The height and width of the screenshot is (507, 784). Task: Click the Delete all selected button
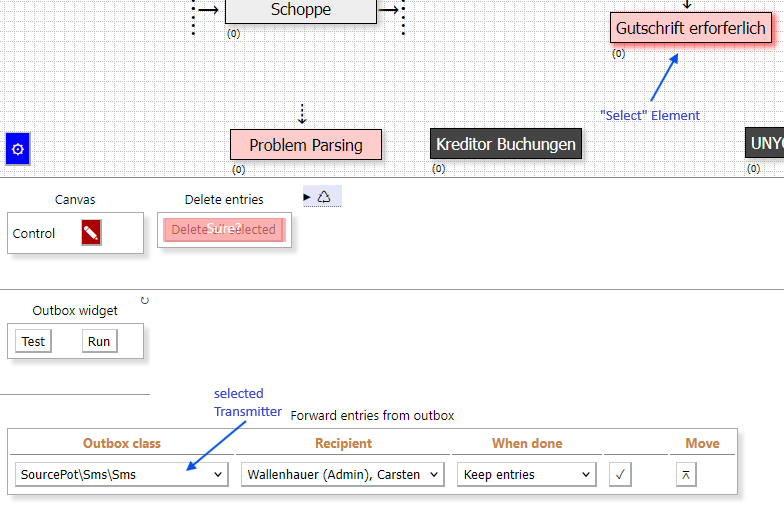[x=223, y=230]
